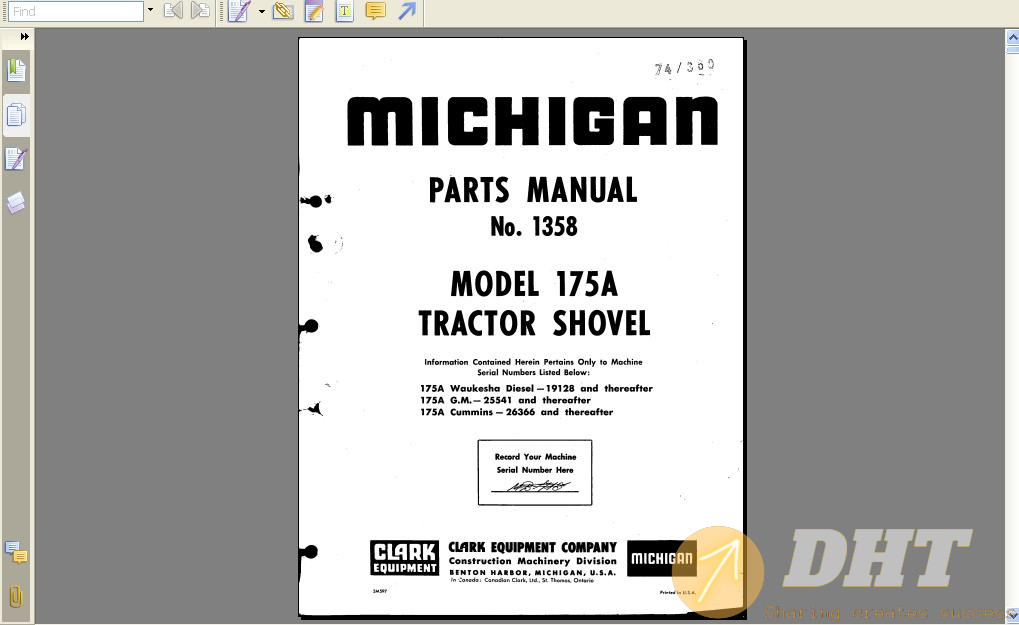Open the Sign tool dropdown arrow
Screen dimensions: 1019x625
261,11
